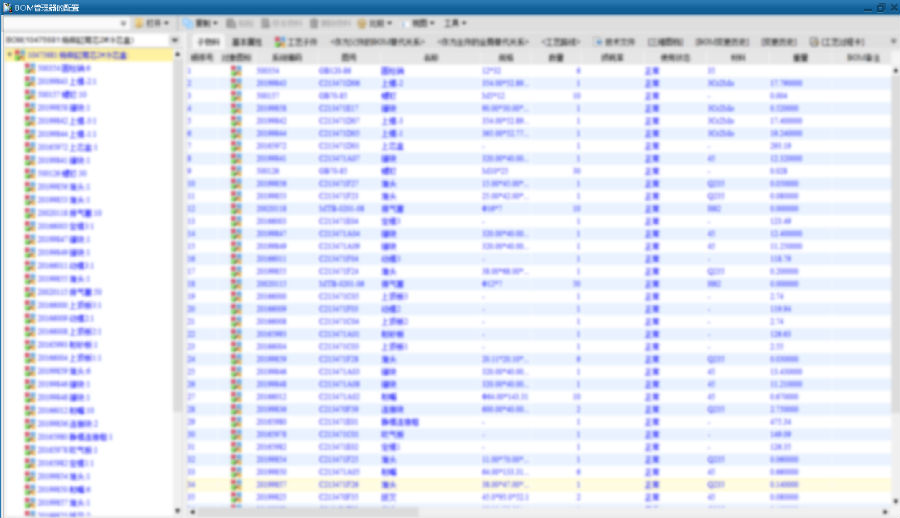Show hidden tabs via tab overflow arrow

pyautogui.click(x=893, y=41)
